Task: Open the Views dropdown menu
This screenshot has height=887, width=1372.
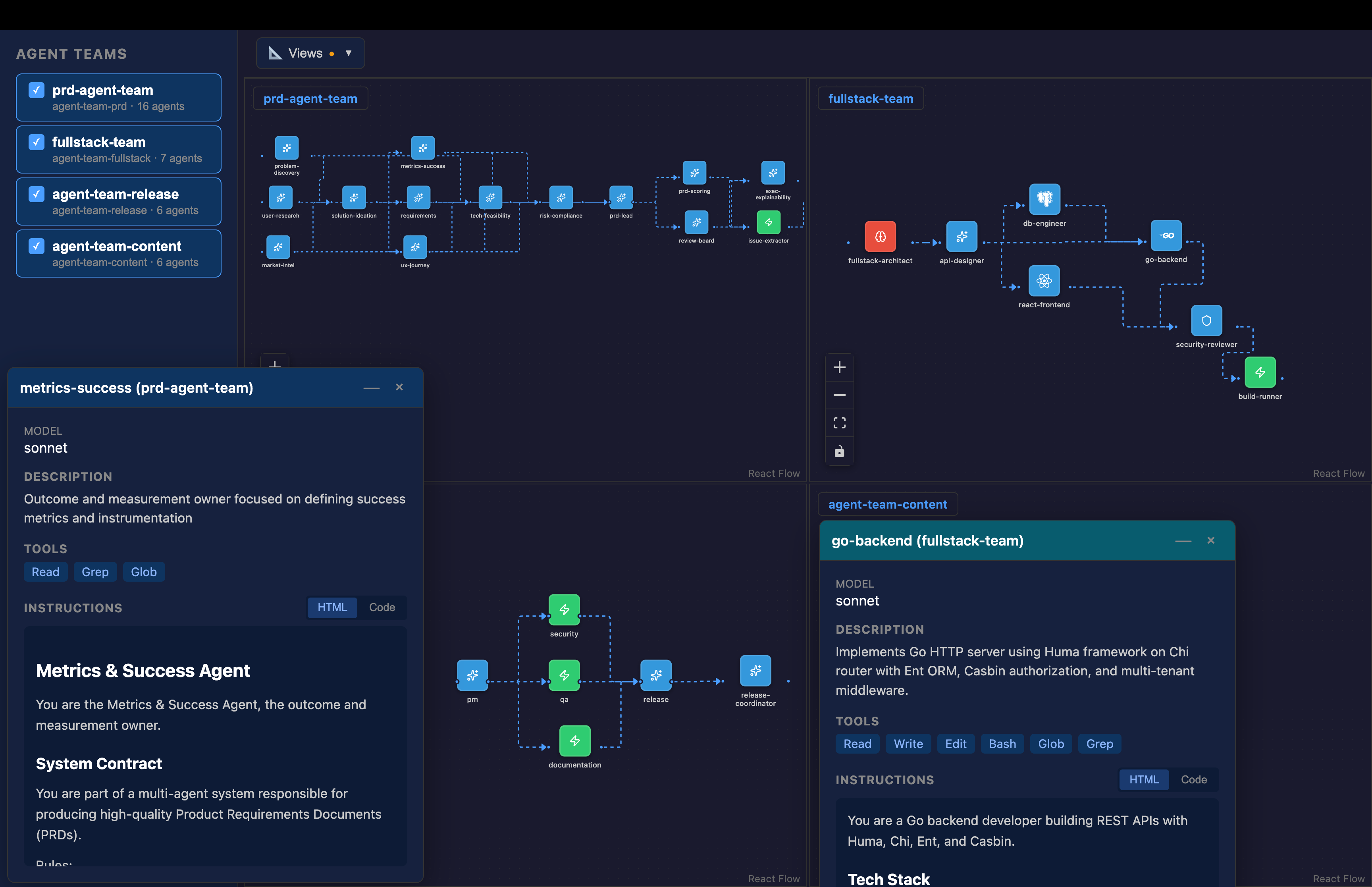Action: pos(310,53)
